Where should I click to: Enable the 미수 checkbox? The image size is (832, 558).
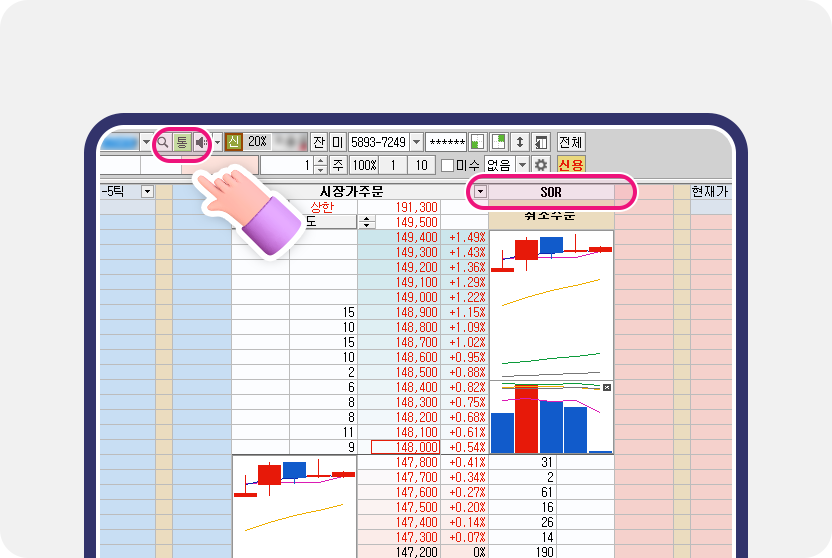448,165
